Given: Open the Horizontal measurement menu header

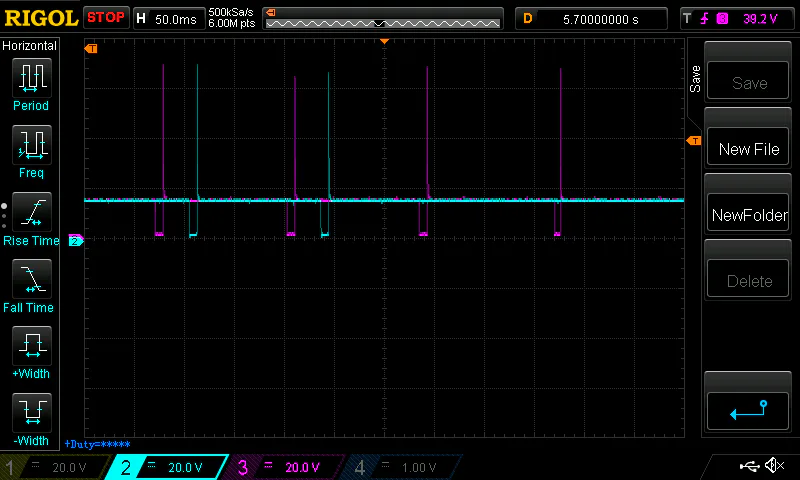Looking at the screenshot, I should pos(30,46).
